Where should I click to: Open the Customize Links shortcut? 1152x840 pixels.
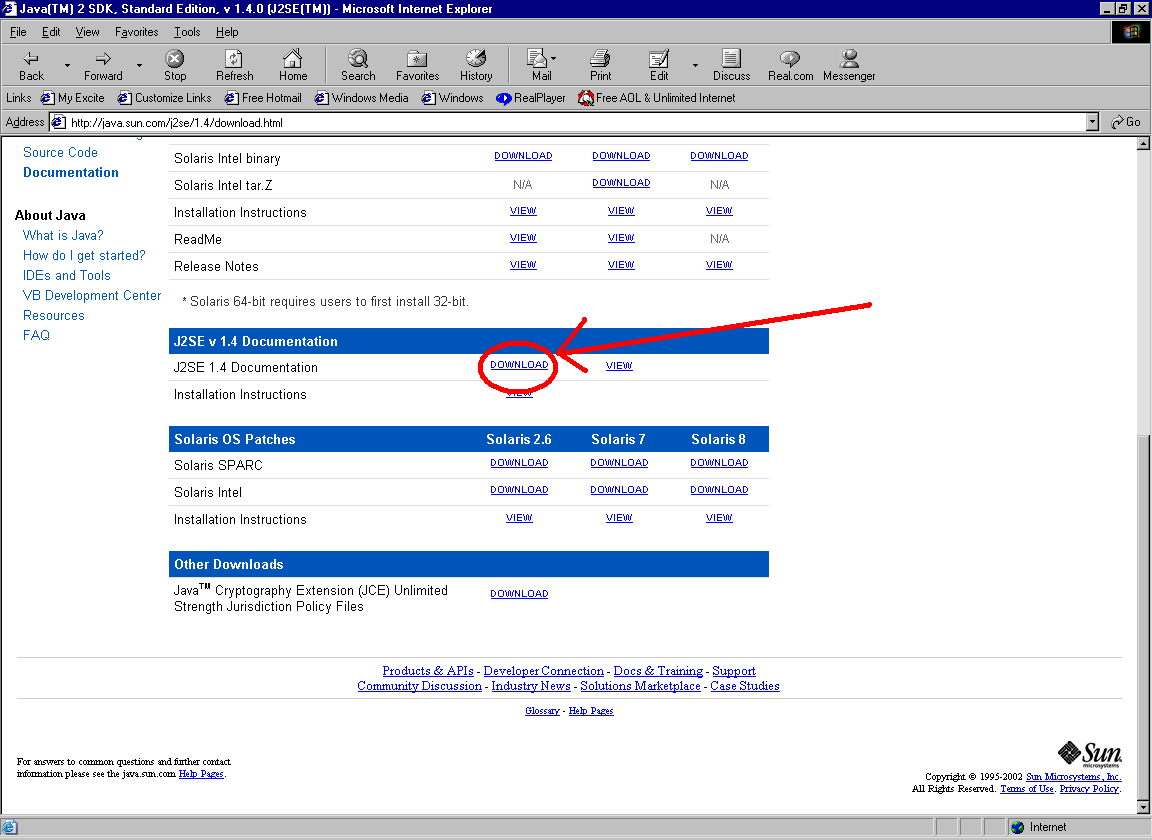[x=165, y=98]
